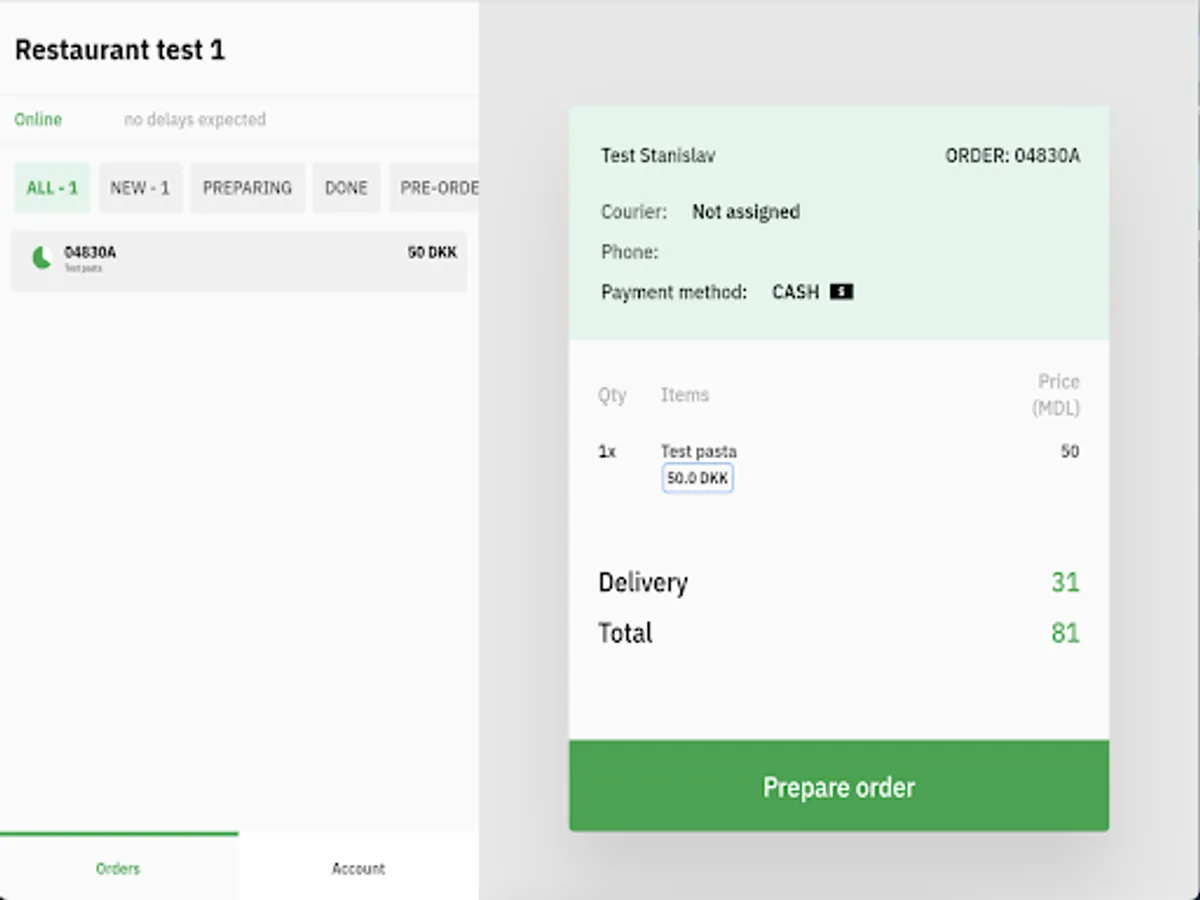Click the cash payment banknote icon
The image size is (1200, 900).
[841, 292]
